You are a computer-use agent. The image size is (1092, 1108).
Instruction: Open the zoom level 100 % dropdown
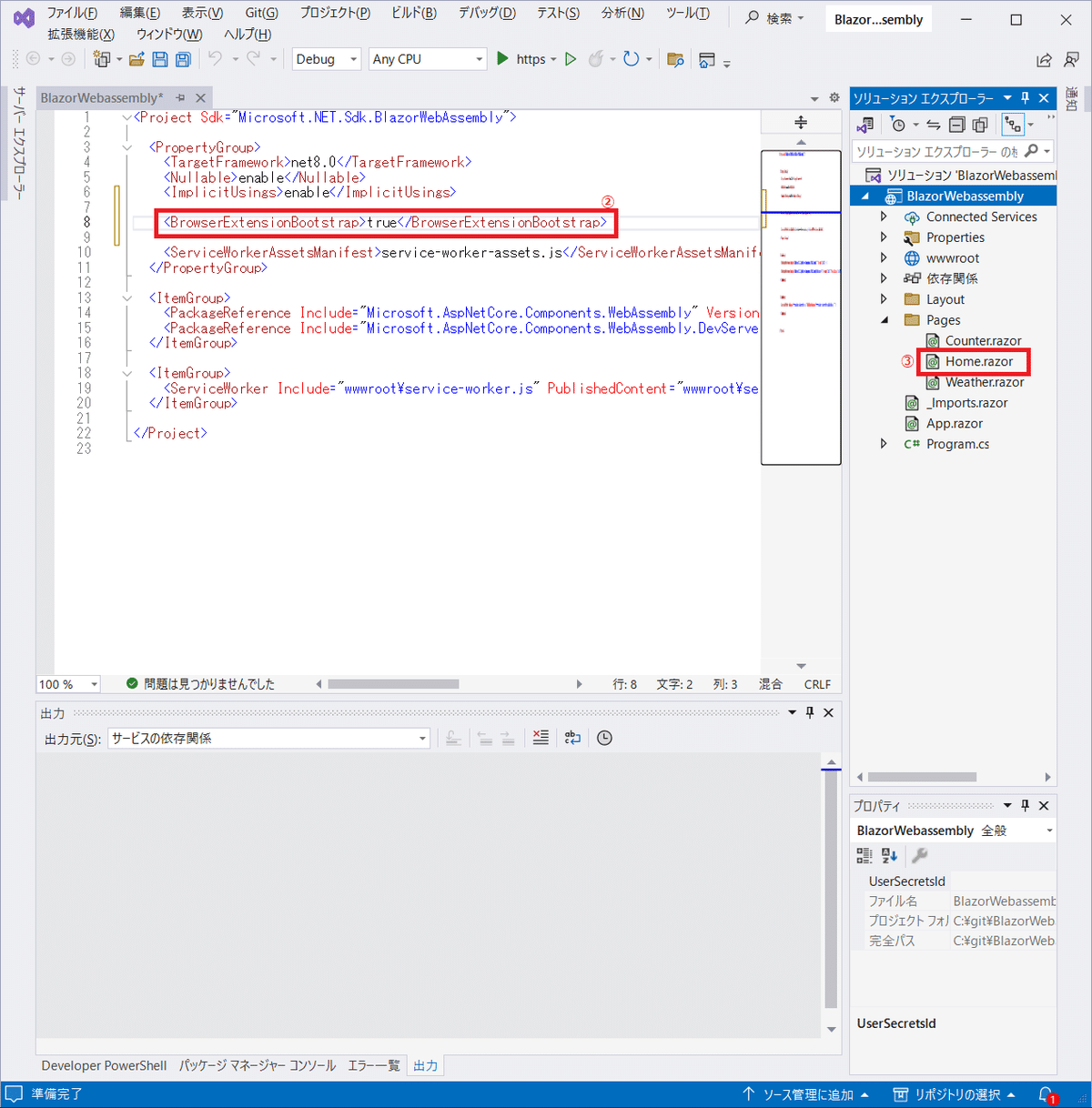point(68,684)
